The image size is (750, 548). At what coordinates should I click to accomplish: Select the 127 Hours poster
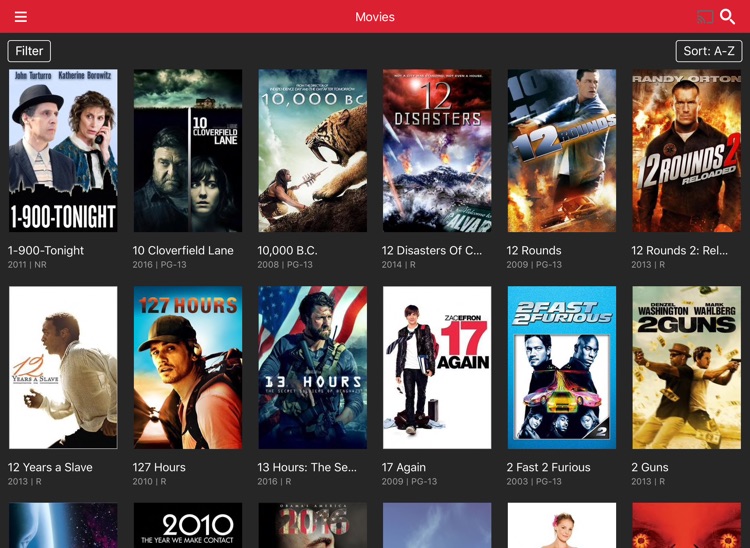(188, 367)
